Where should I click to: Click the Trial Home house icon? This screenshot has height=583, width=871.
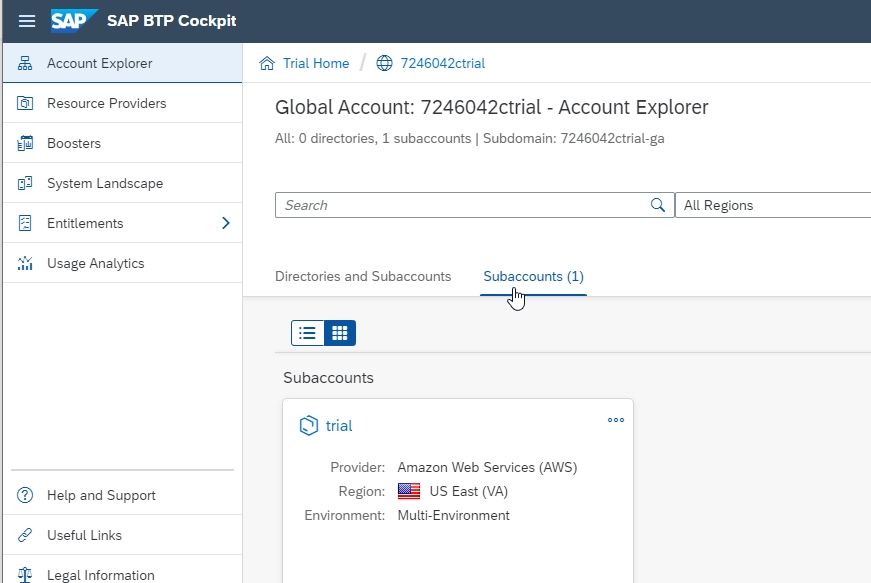(267, 63)
